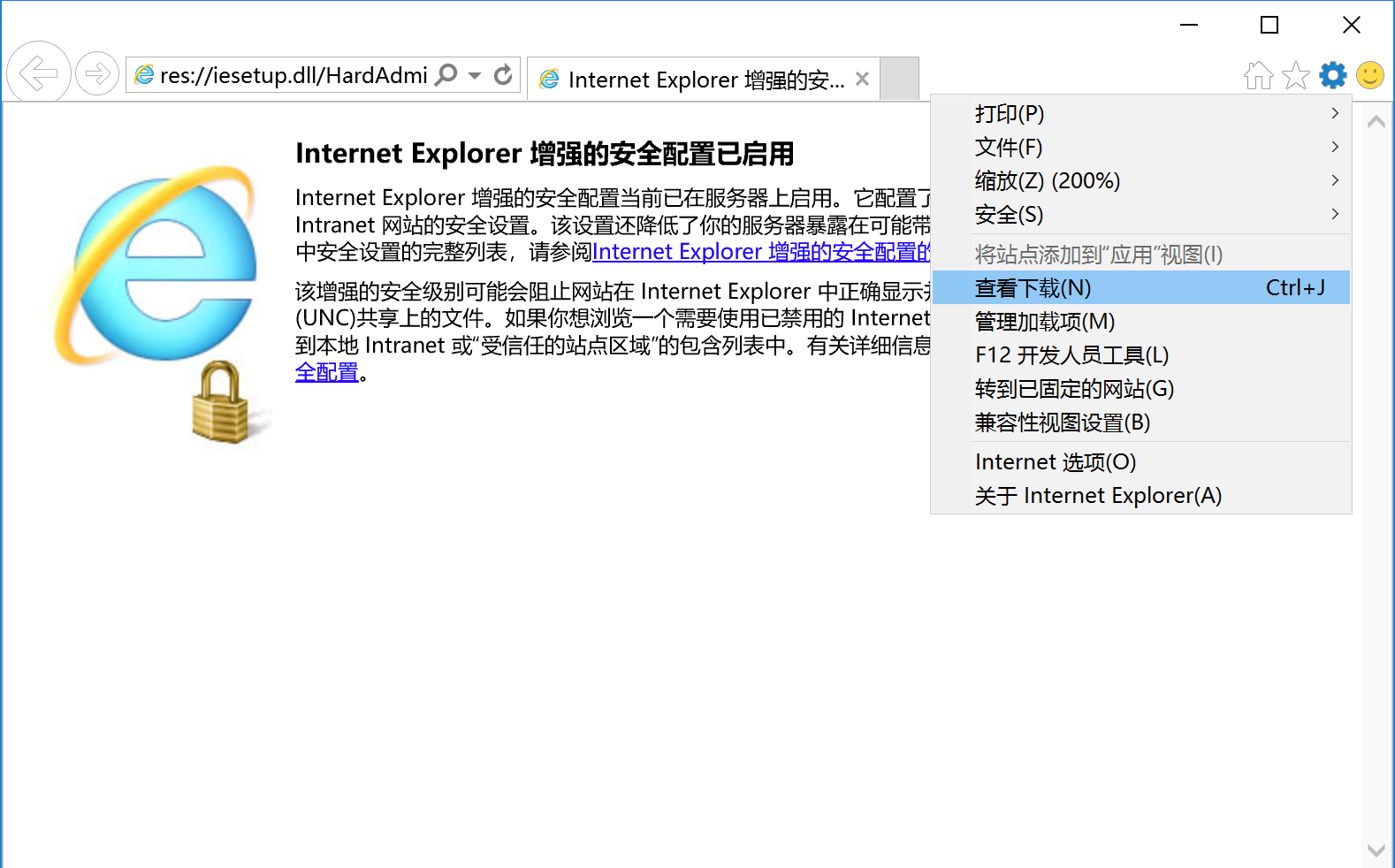Click the Refresh page icon
Image resolution: width=1395 pixels, height=868 pixels.
[503, 75]
